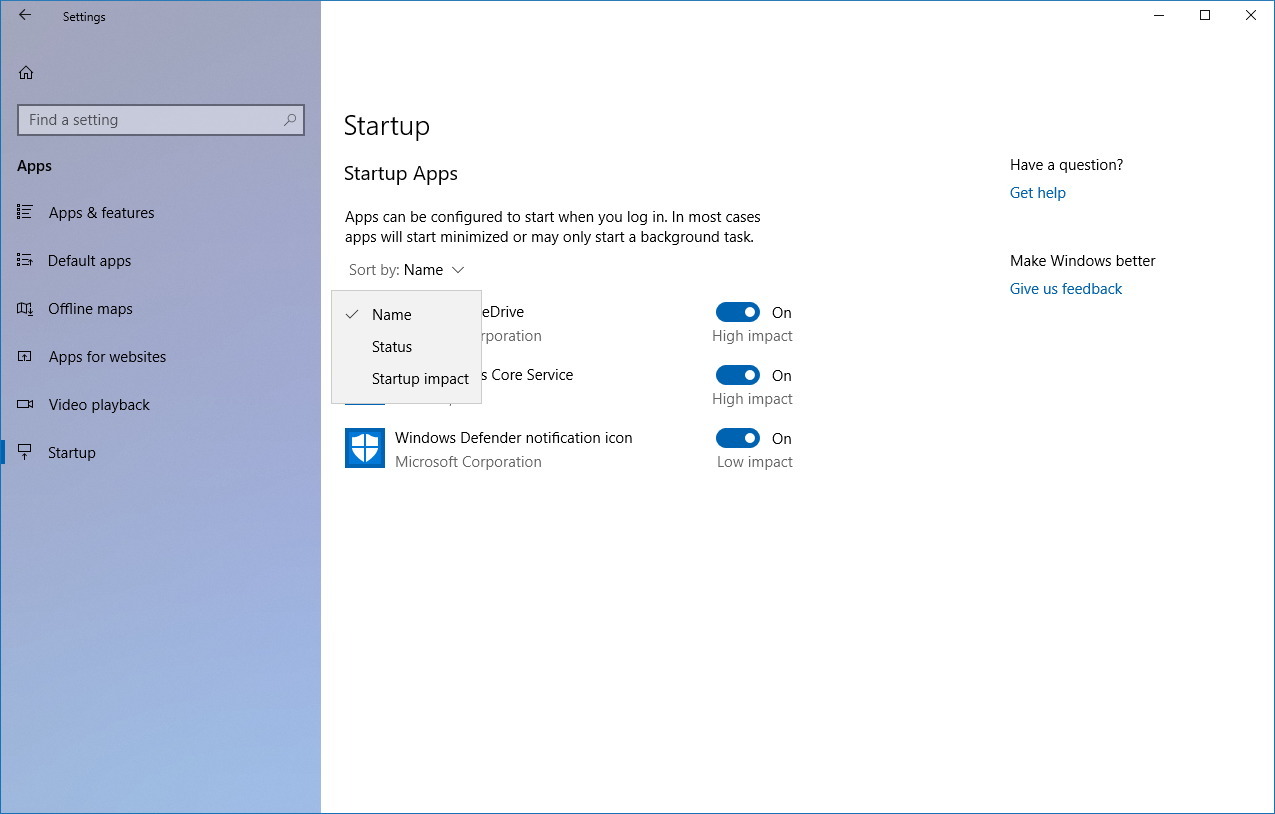
Task: Click the Apps & features list icon
Action: (x=25, y=212)
